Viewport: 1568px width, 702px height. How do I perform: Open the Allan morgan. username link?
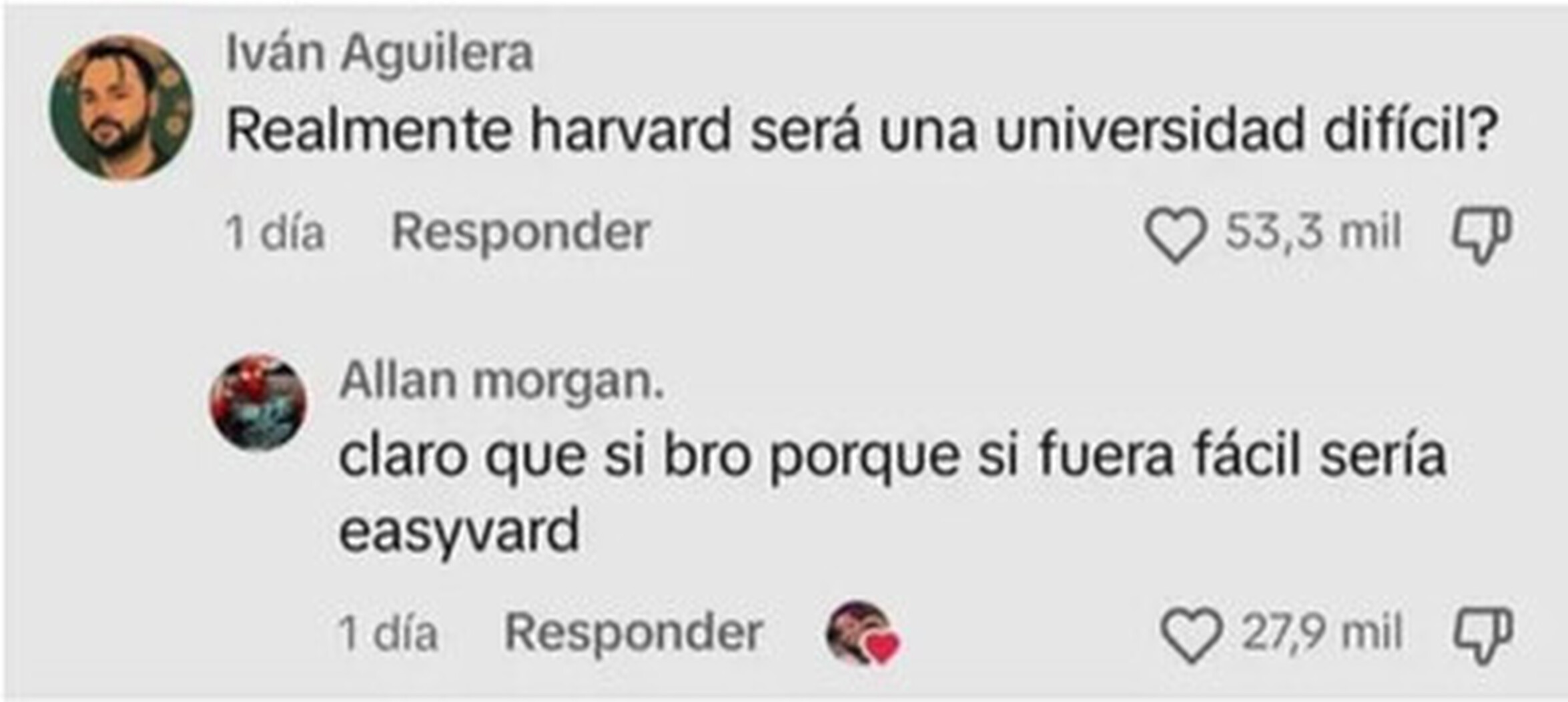(x=502, y=382)
